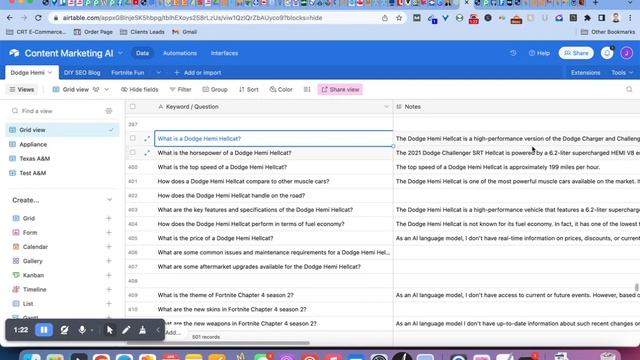Click the search magnifier in toolbar

click(x=629, y=89)
